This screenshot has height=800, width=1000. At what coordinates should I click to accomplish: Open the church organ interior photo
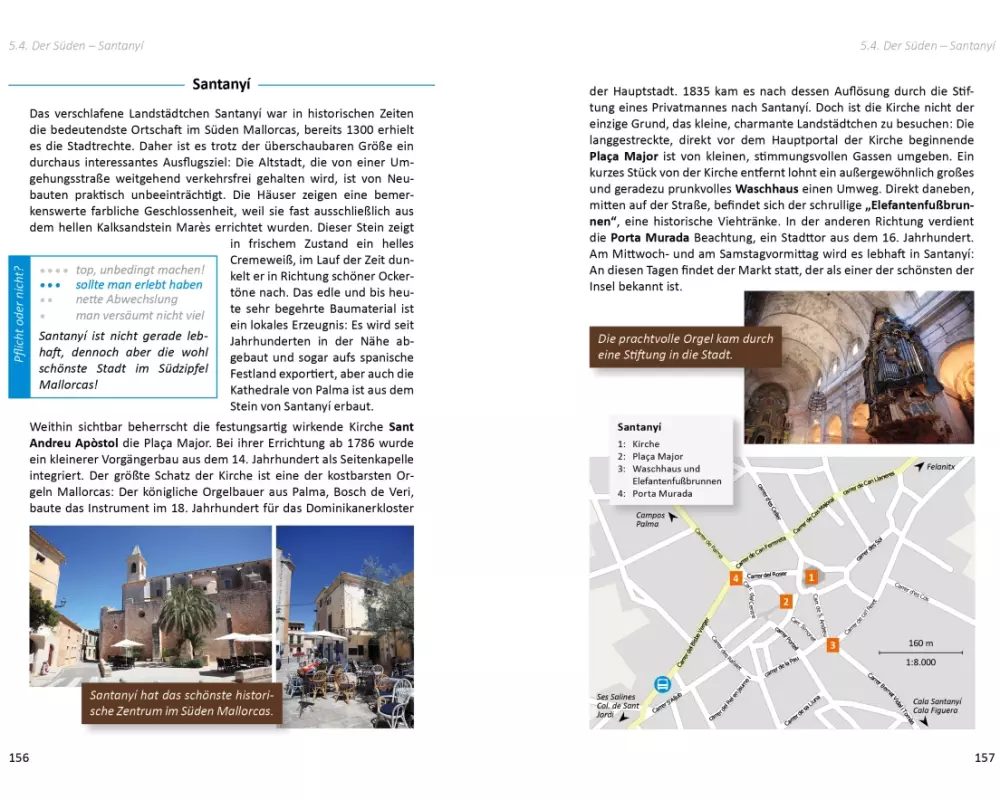tap(858, 367)
